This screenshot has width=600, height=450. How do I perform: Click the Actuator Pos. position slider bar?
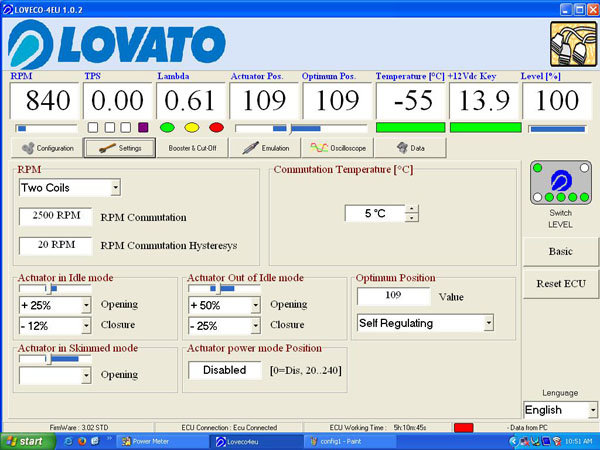click(301, 129)
